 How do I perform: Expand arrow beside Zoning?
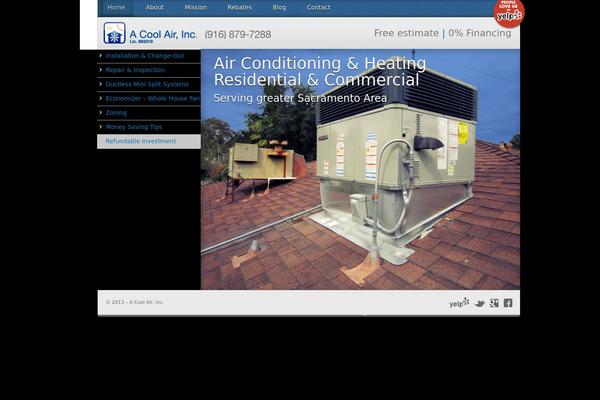coord(101,112)
